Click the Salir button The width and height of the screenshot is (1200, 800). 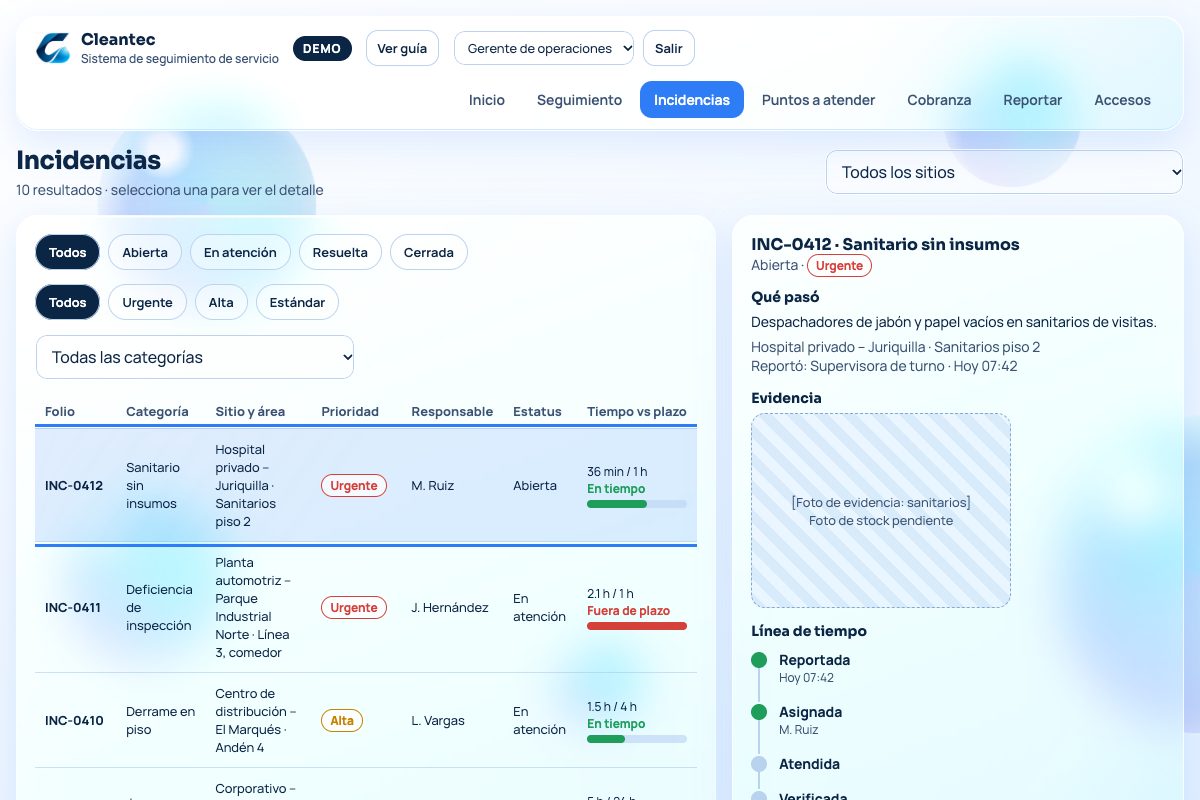[x=669, y=48]
